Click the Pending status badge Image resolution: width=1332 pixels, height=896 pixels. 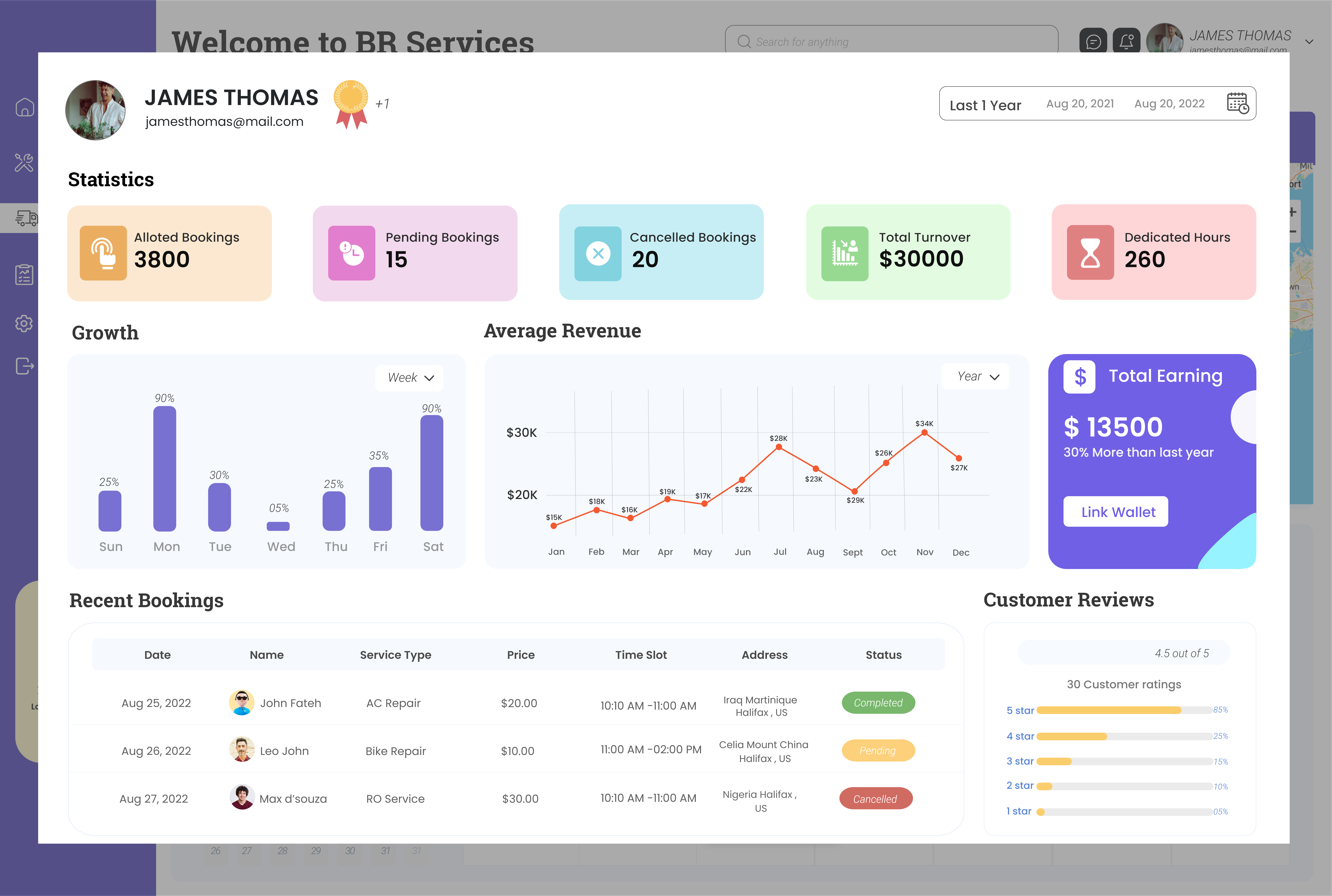coord(879,750)
